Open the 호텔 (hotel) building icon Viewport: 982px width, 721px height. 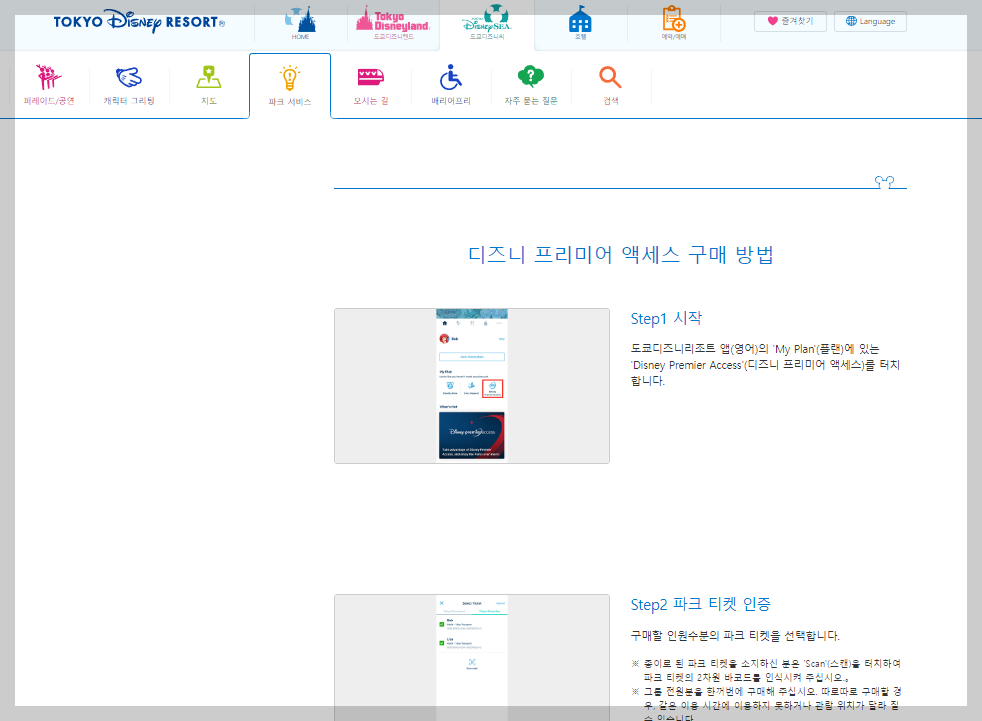coord(580,23)
